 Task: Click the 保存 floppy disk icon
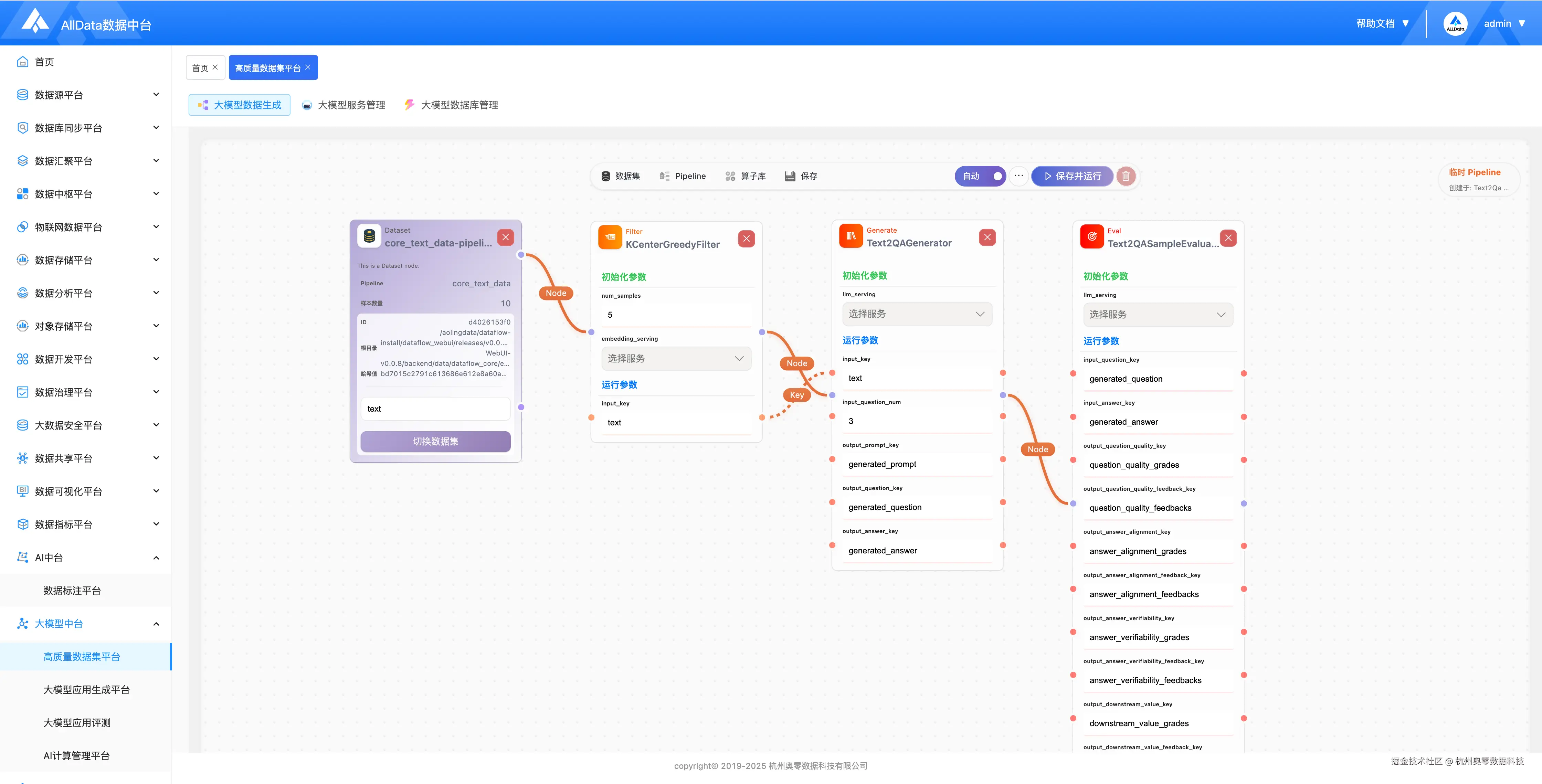click(790, 176)
